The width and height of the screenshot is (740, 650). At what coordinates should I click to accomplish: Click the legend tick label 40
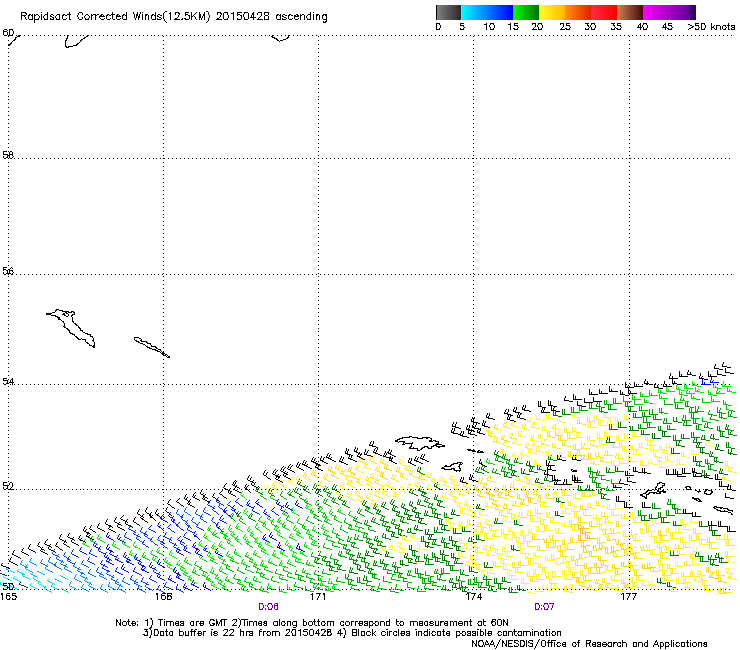[x=642, y=27]
